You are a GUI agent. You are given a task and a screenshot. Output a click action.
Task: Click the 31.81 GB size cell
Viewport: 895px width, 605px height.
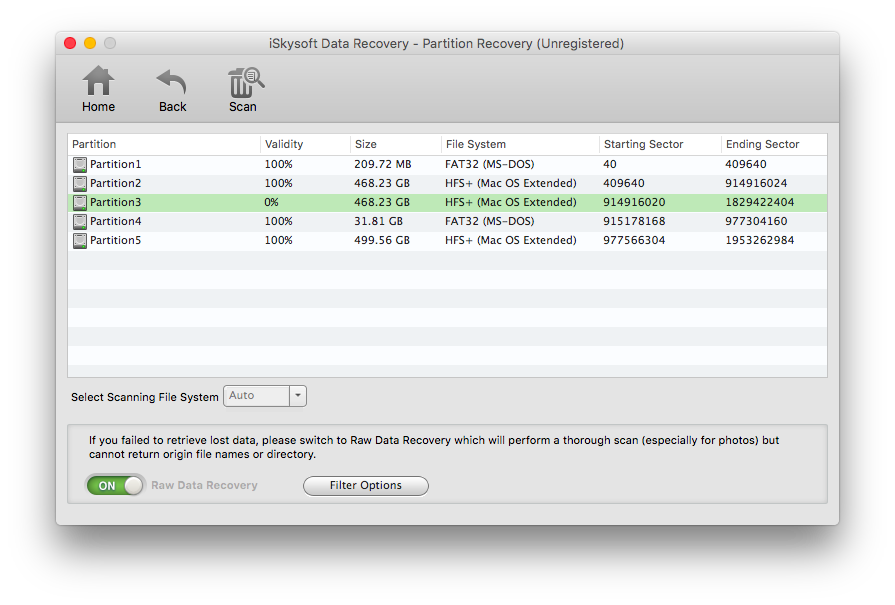(378, 221)
